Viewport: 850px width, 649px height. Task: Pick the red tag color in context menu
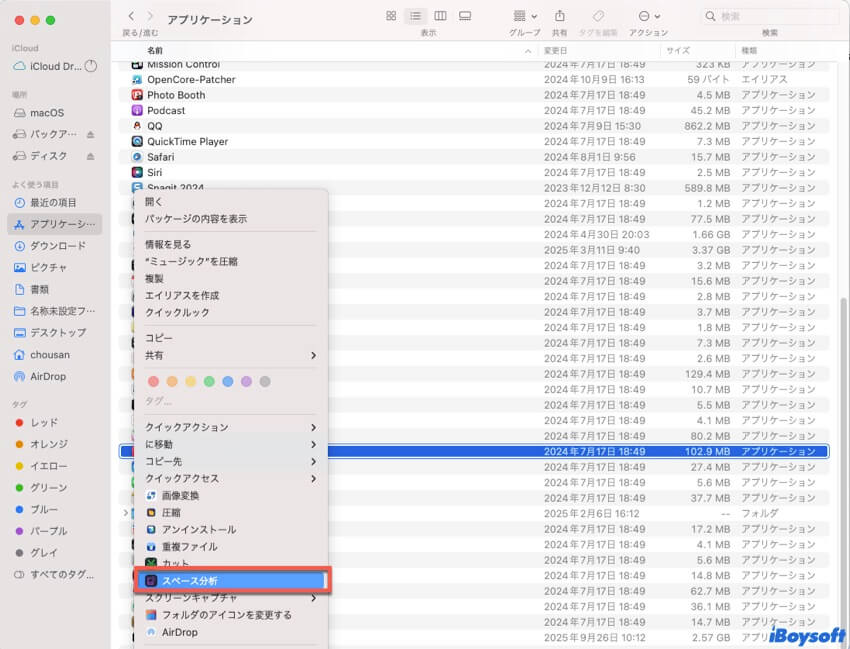[x=153, y=381]
